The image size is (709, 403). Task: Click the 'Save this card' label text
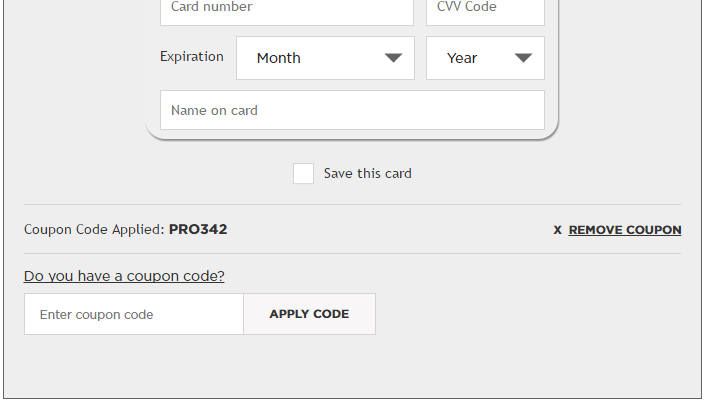pyautogui.click(x=368, y=174)
